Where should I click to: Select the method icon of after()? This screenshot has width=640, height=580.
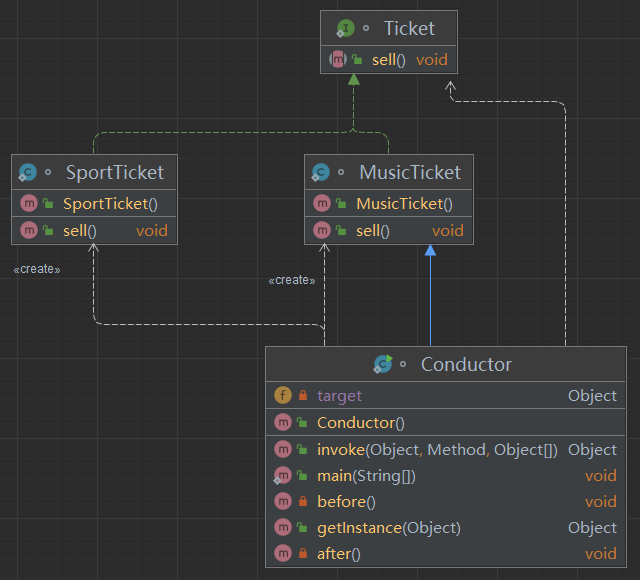pyautogui.click(x=283, y=553)
